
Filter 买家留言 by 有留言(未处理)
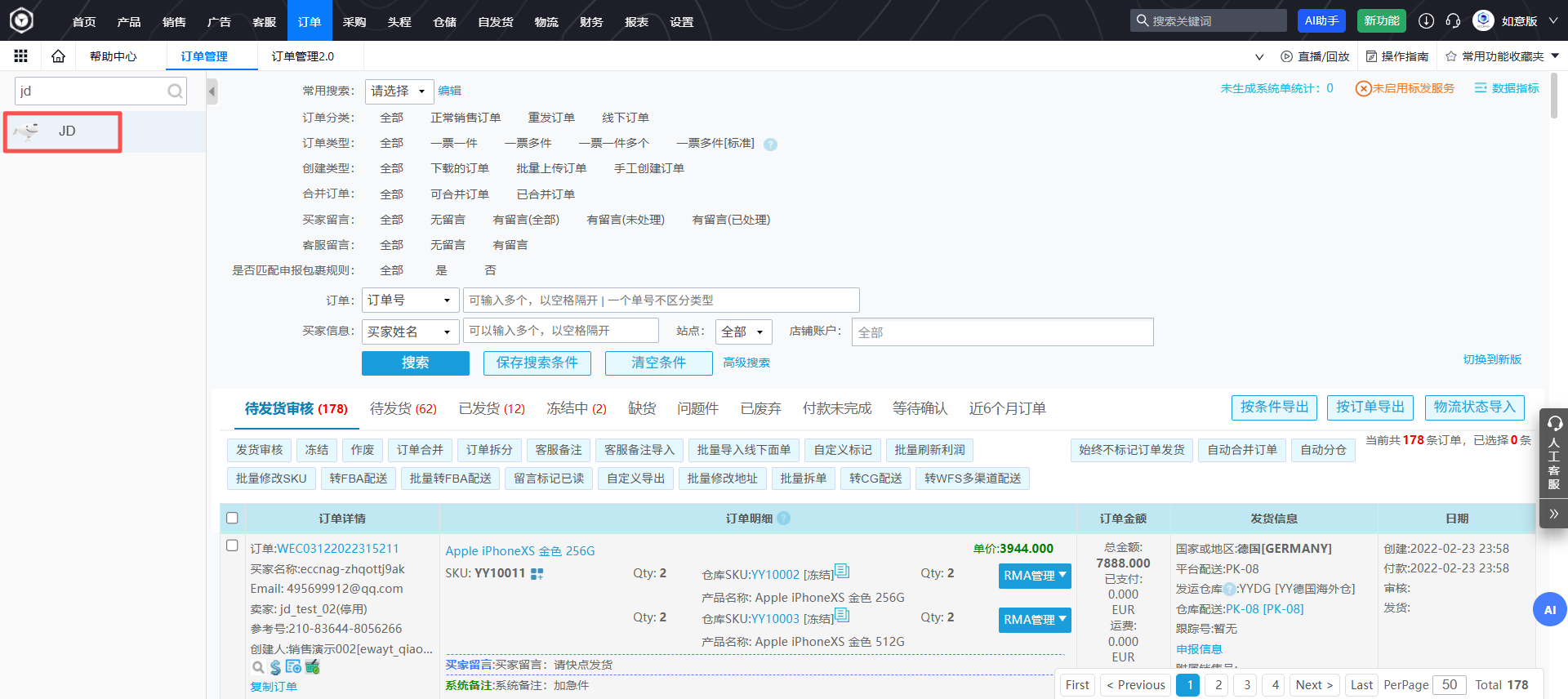click(x=626, y=220)
